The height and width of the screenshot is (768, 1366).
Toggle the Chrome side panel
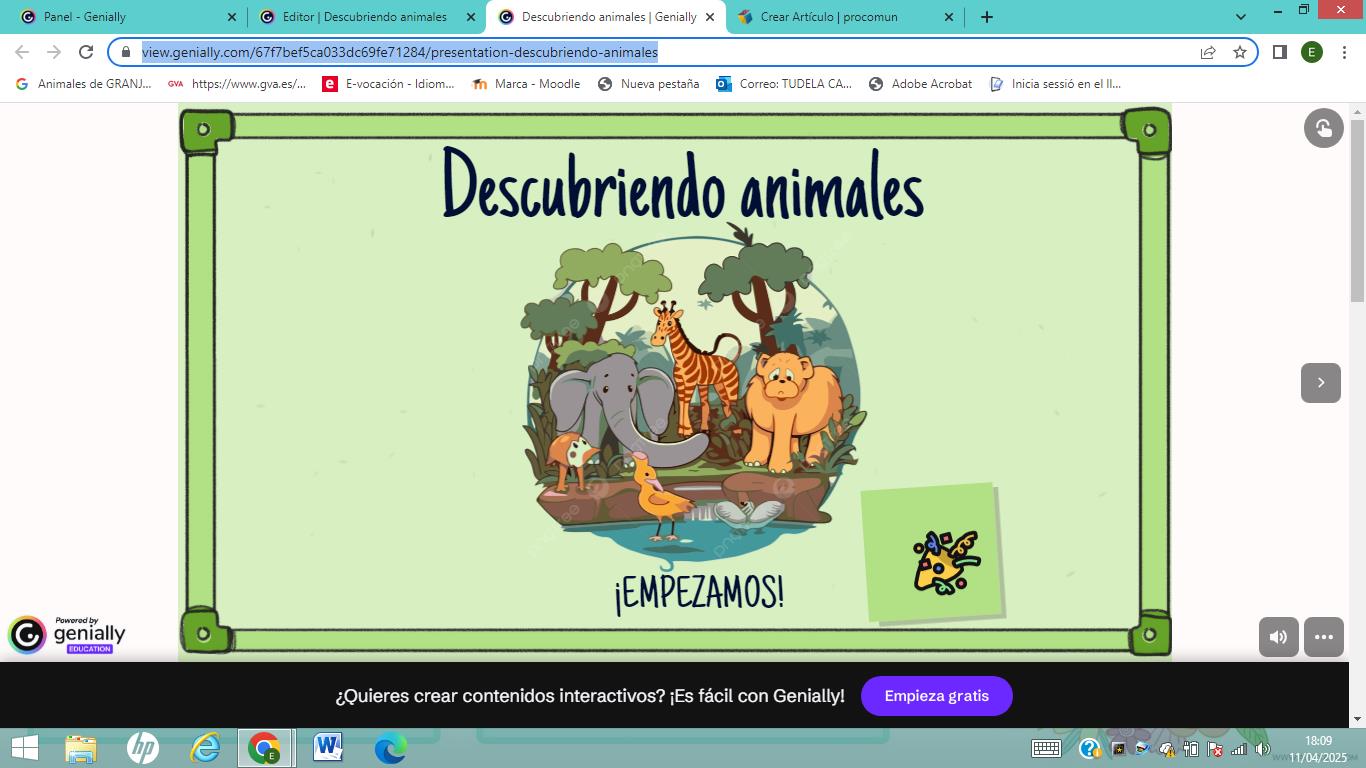[x=1279, y=53]
